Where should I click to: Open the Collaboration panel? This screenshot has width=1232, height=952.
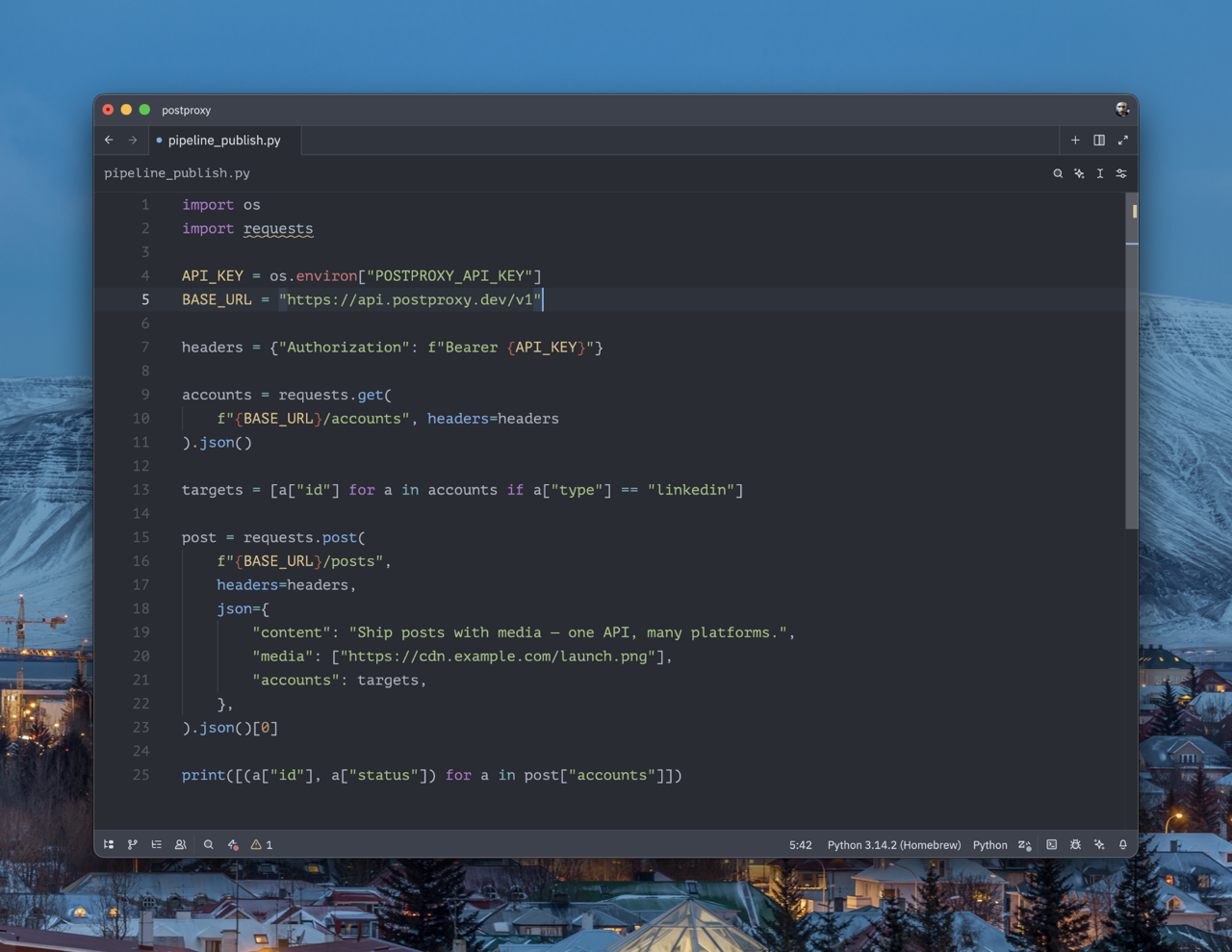[x=181, y=844]
